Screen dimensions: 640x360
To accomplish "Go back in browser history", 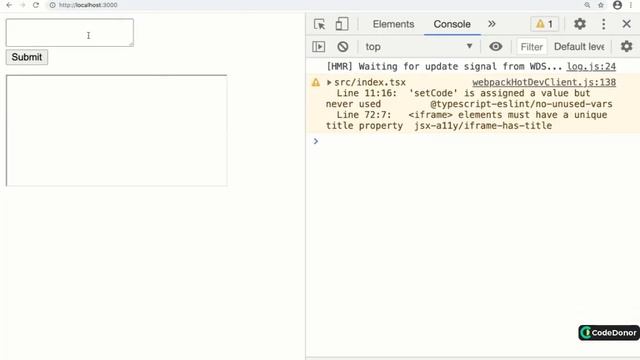I will coord(9,5).
